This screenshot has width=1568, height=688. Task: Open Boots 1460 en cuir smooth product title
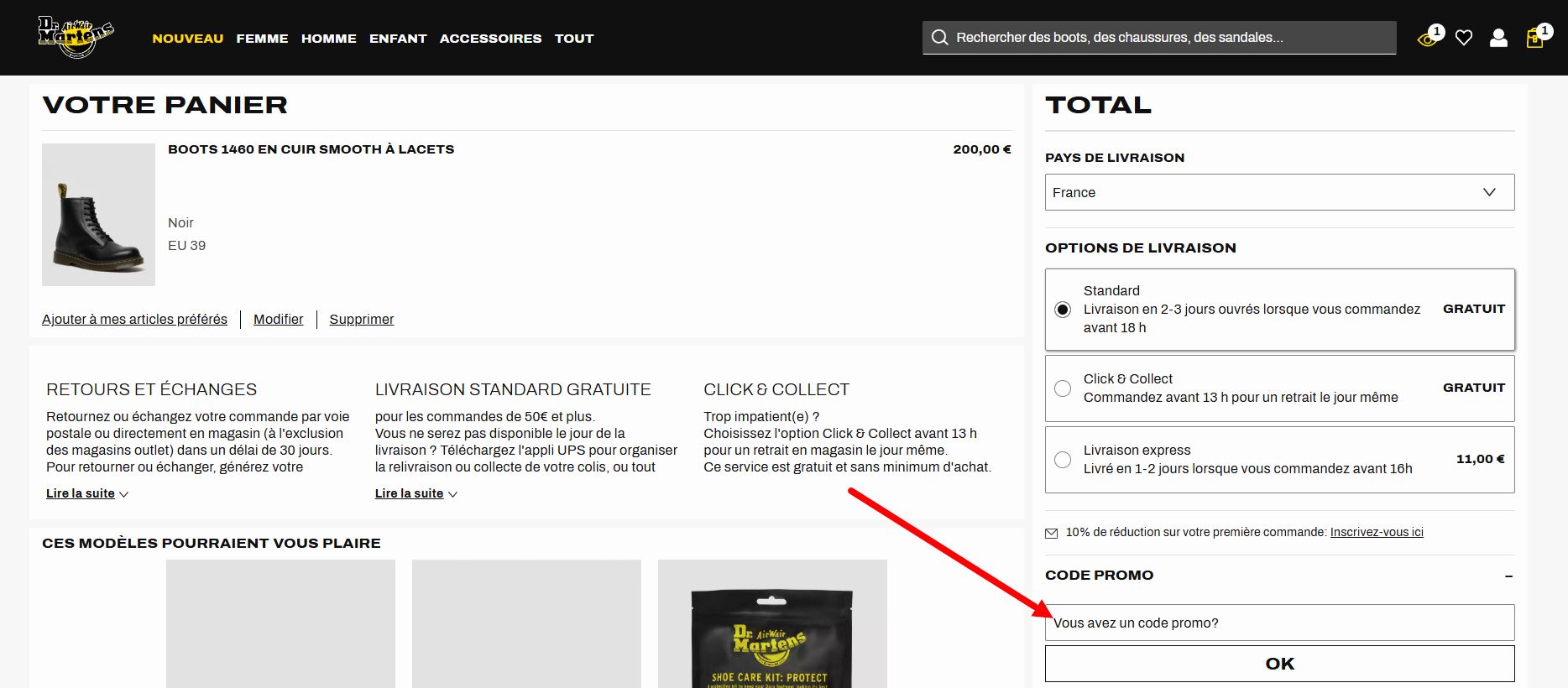tap(311, 149)
